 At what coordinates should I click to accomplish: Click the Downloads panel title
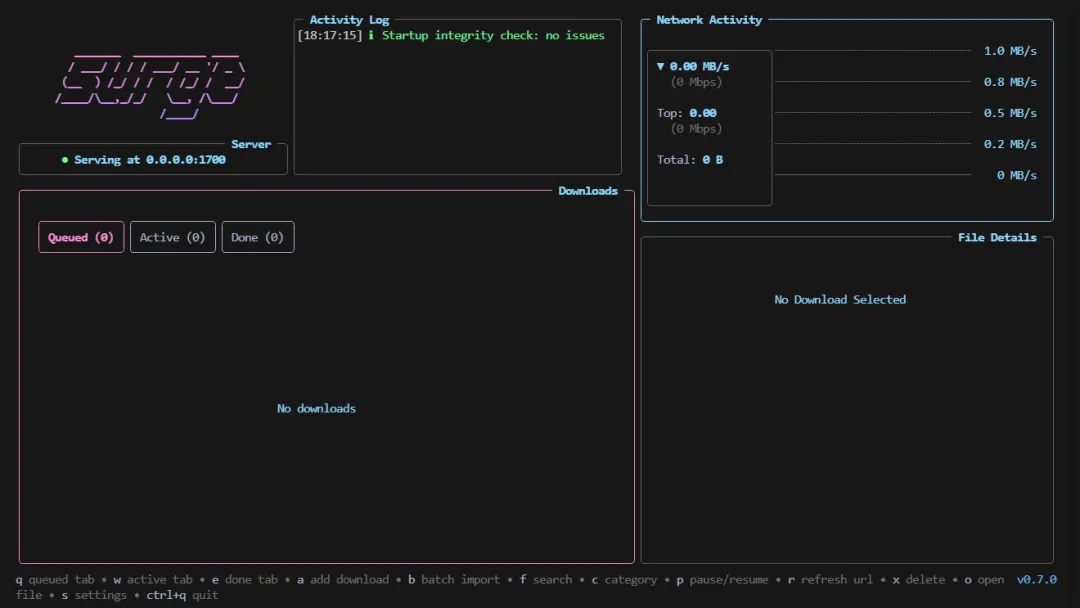588,191
